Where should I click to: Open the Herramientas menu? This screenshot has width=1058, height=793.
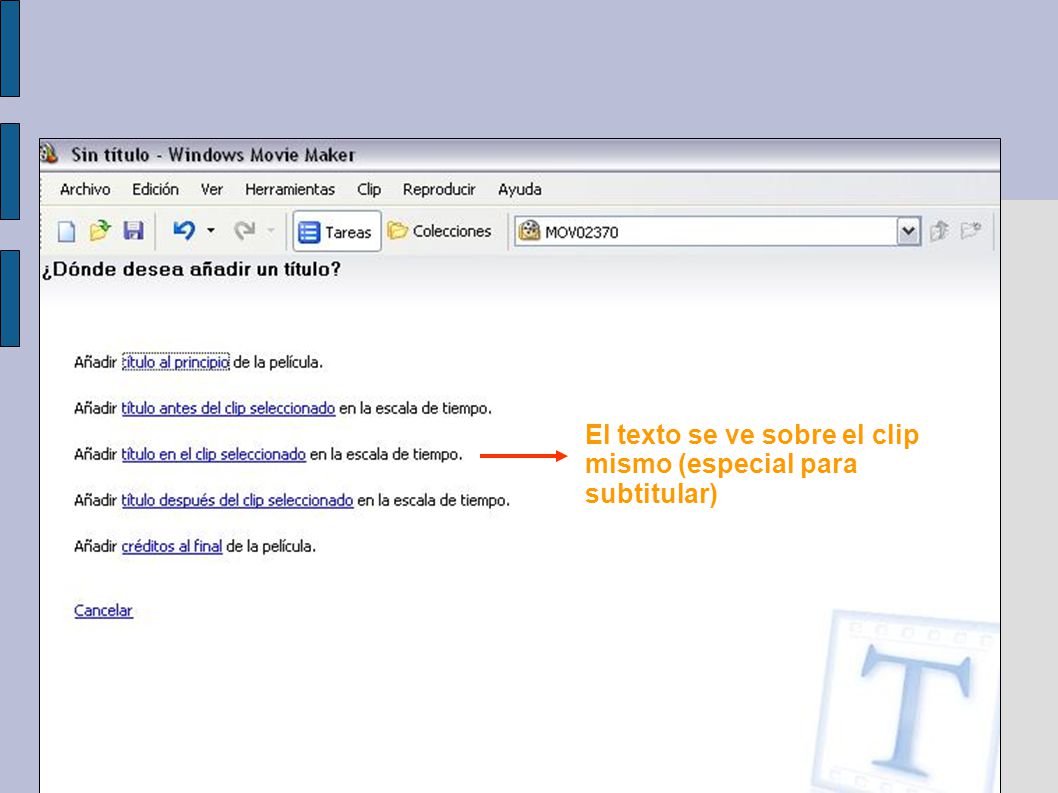(290, 190)
